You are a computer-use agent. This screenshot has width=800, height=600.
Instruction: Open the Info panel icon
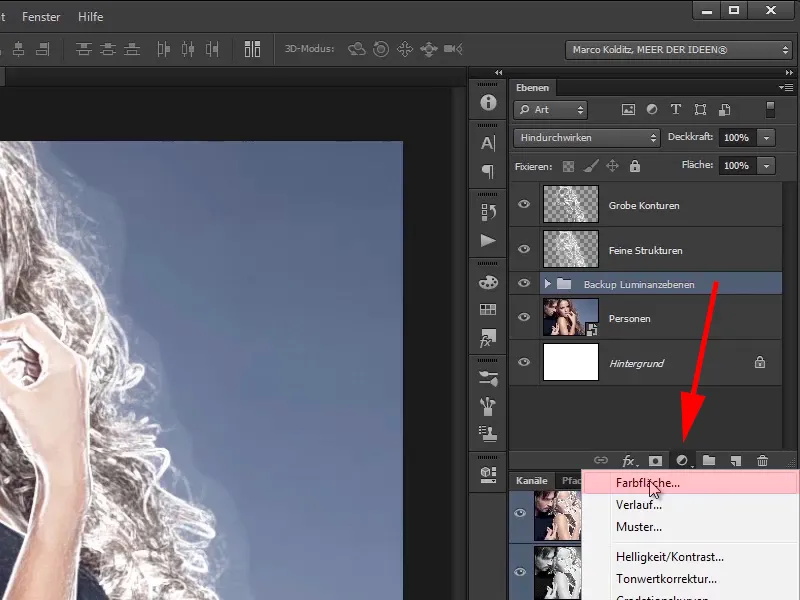pyautogui.click(x=488, y=103)
